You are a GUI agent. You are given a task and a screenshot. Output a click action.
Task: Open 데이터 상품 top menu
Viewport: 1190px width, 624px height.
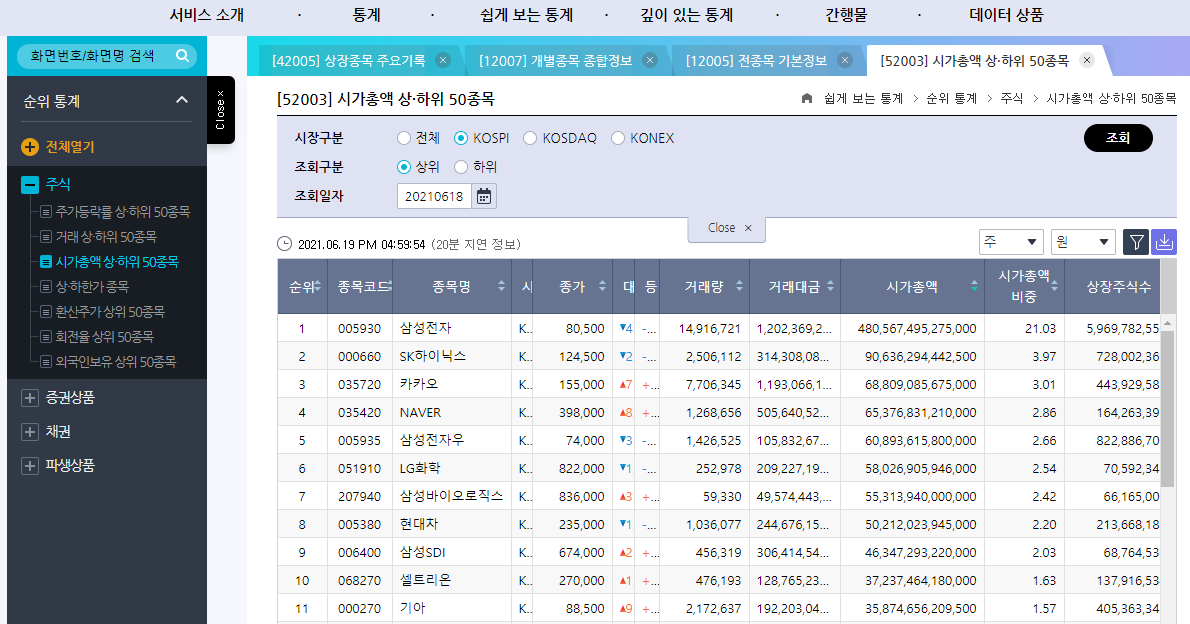(1006, 15)
